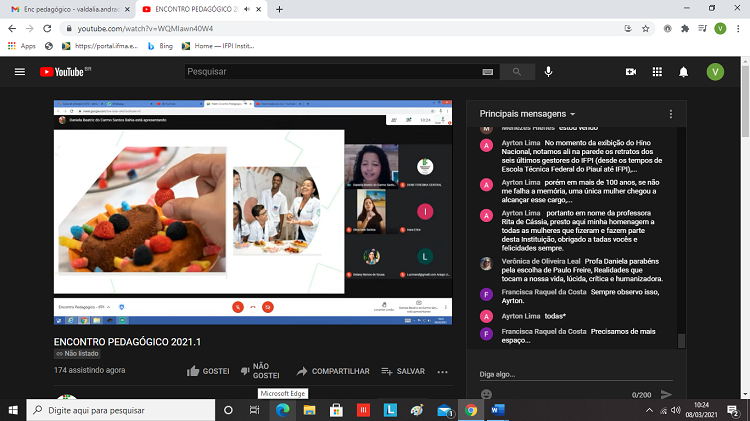Open the Action Center notifications
Image resolution: width=750 pixels, height=421 pixels.
click(x=733, y=410)
